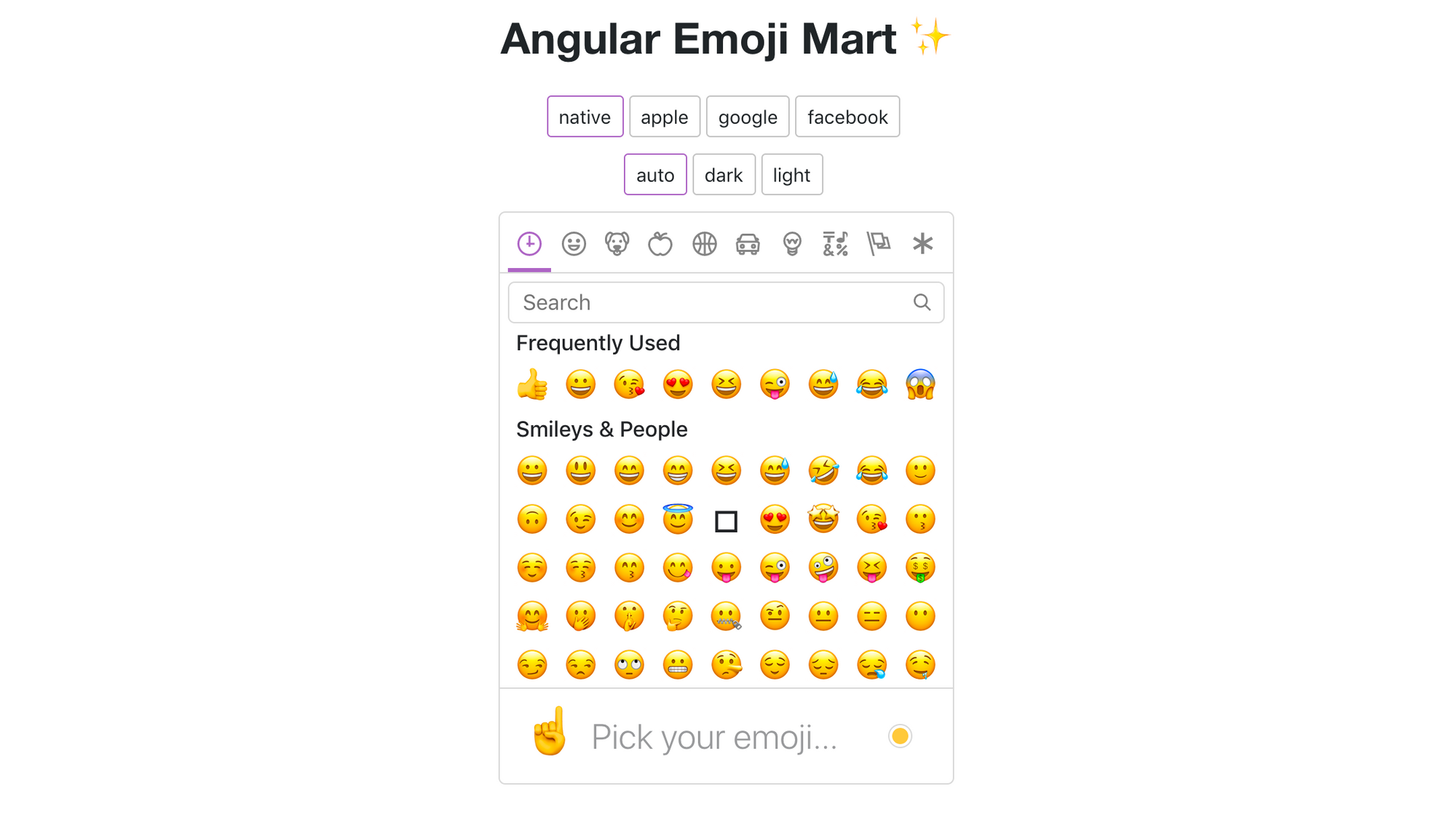Image resolution: width=1456 pixels, height=836 pixels.
Task: Click on the heart eyes emoji
Action: [x=677, y=384]
